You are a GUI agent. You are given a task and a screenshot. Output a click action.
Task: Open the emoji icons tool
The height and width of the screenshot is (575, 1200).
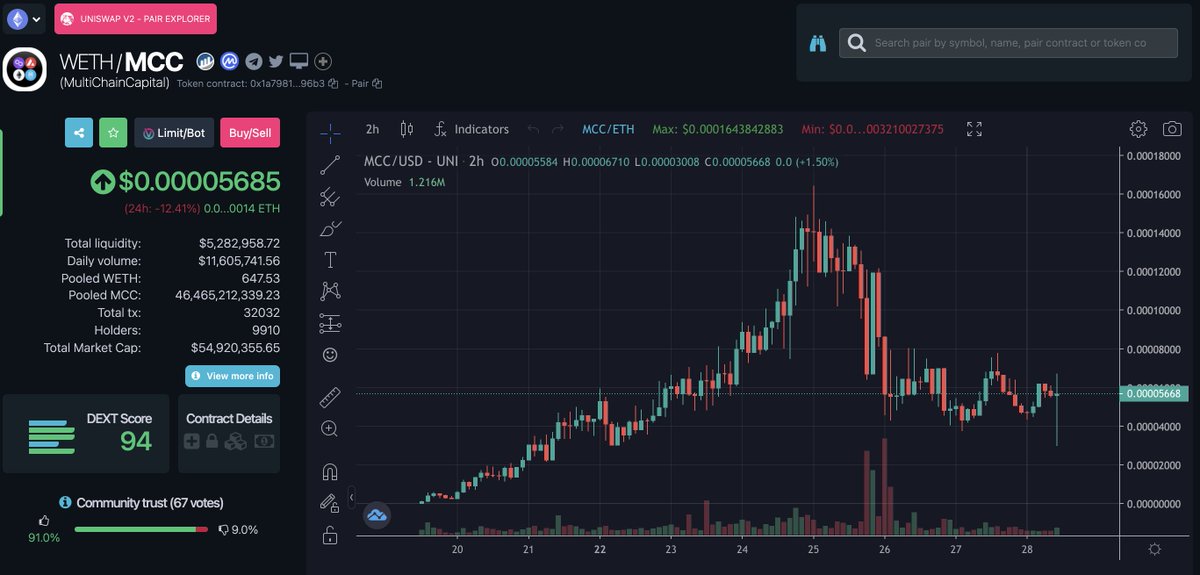[330, 355]
